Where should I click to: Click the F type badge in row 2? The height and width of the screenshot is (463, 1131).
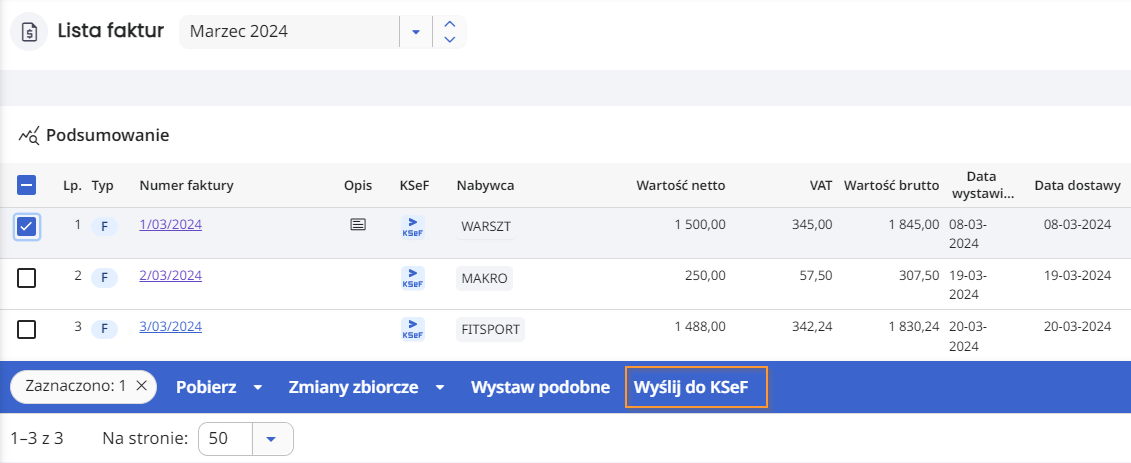[x=105, y=278]
